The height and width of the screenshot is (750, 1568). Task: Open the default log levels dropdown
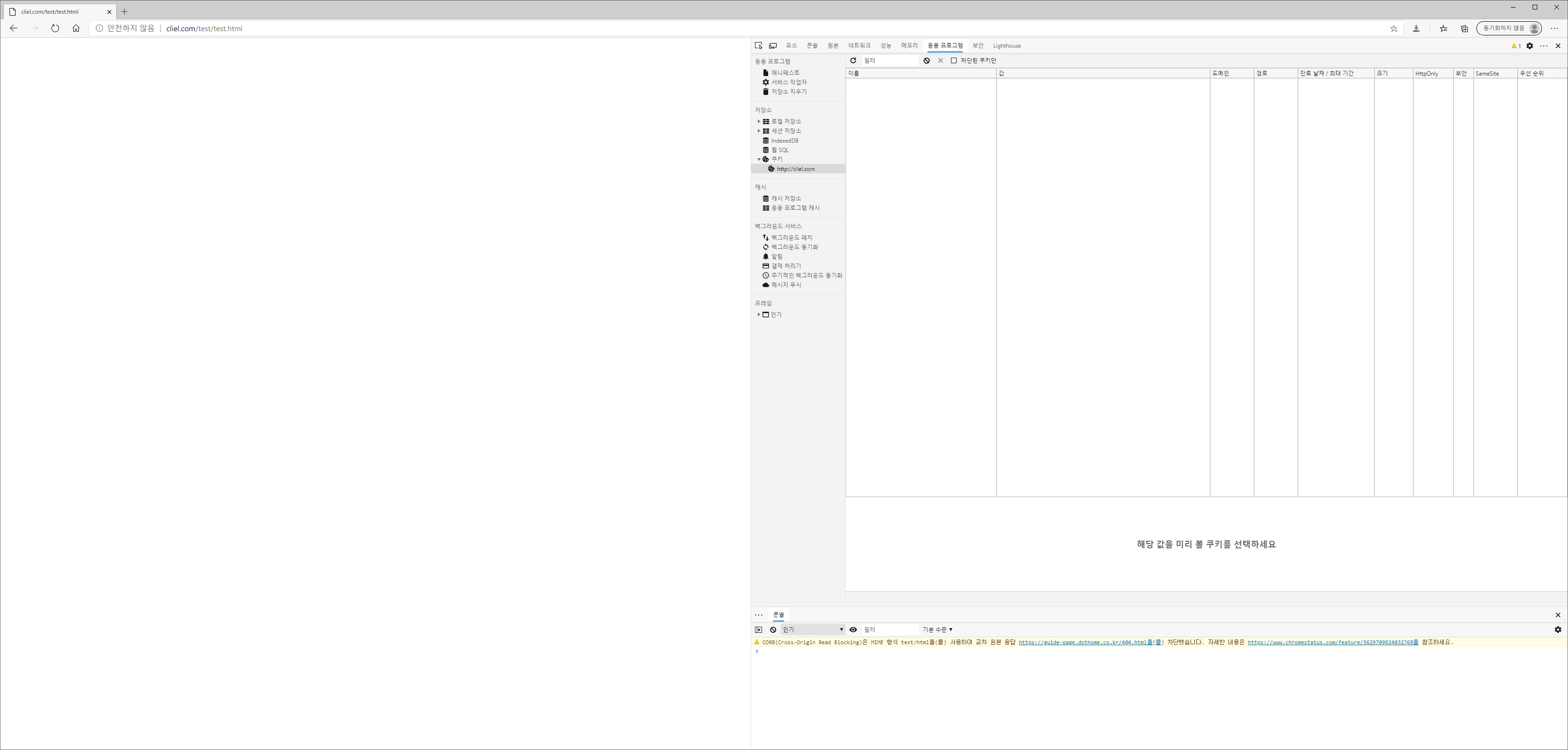pyautogui.click(x=937, y=630)
